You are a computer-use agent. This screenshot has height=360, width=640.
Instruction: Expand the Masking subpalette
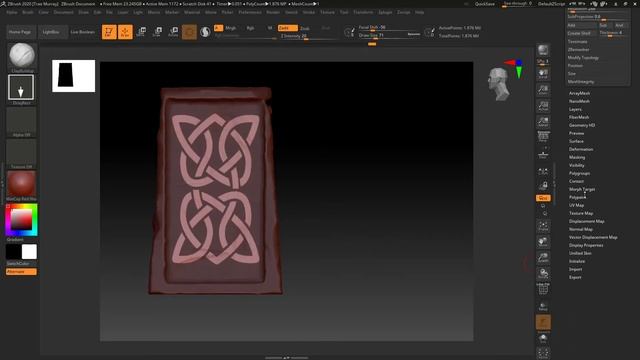(577, 157)
